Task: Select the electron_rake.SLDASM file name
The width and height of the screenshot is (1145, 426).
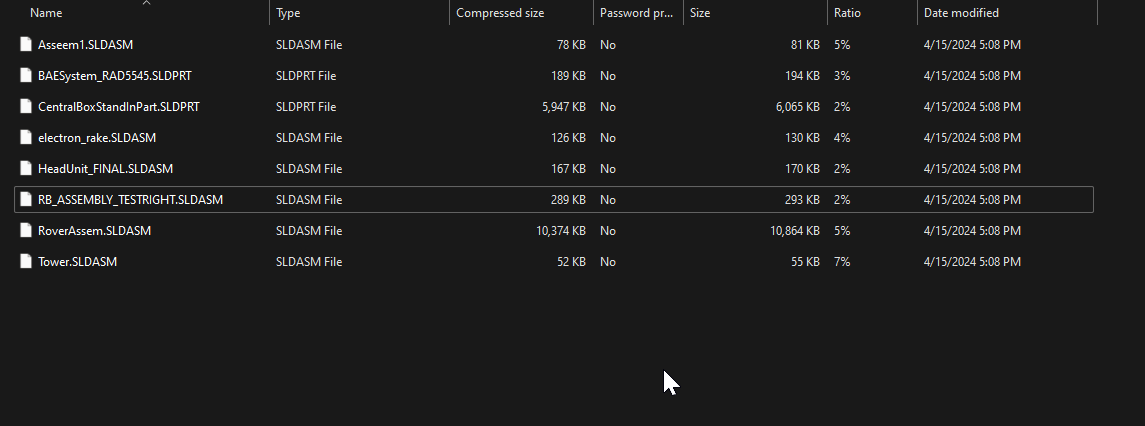Action: (97, 138)
